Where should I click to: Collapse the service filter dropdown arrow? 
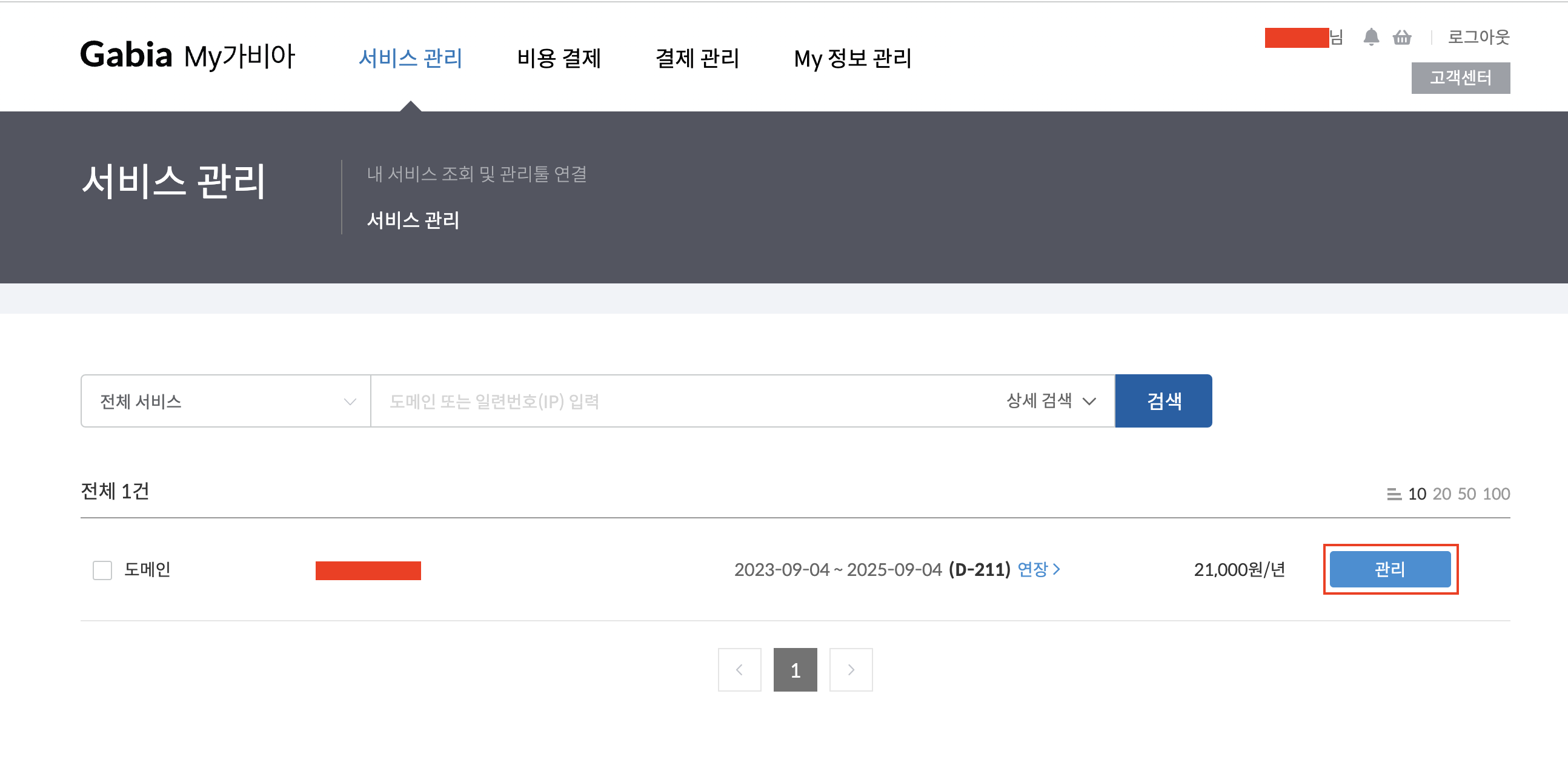pyautogui.click(x=348, y=400)
